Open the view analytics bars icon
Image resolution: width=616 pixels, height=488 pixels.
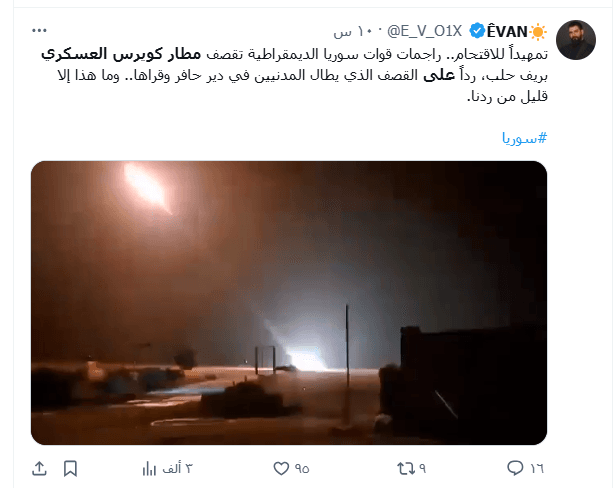(149, 468)
